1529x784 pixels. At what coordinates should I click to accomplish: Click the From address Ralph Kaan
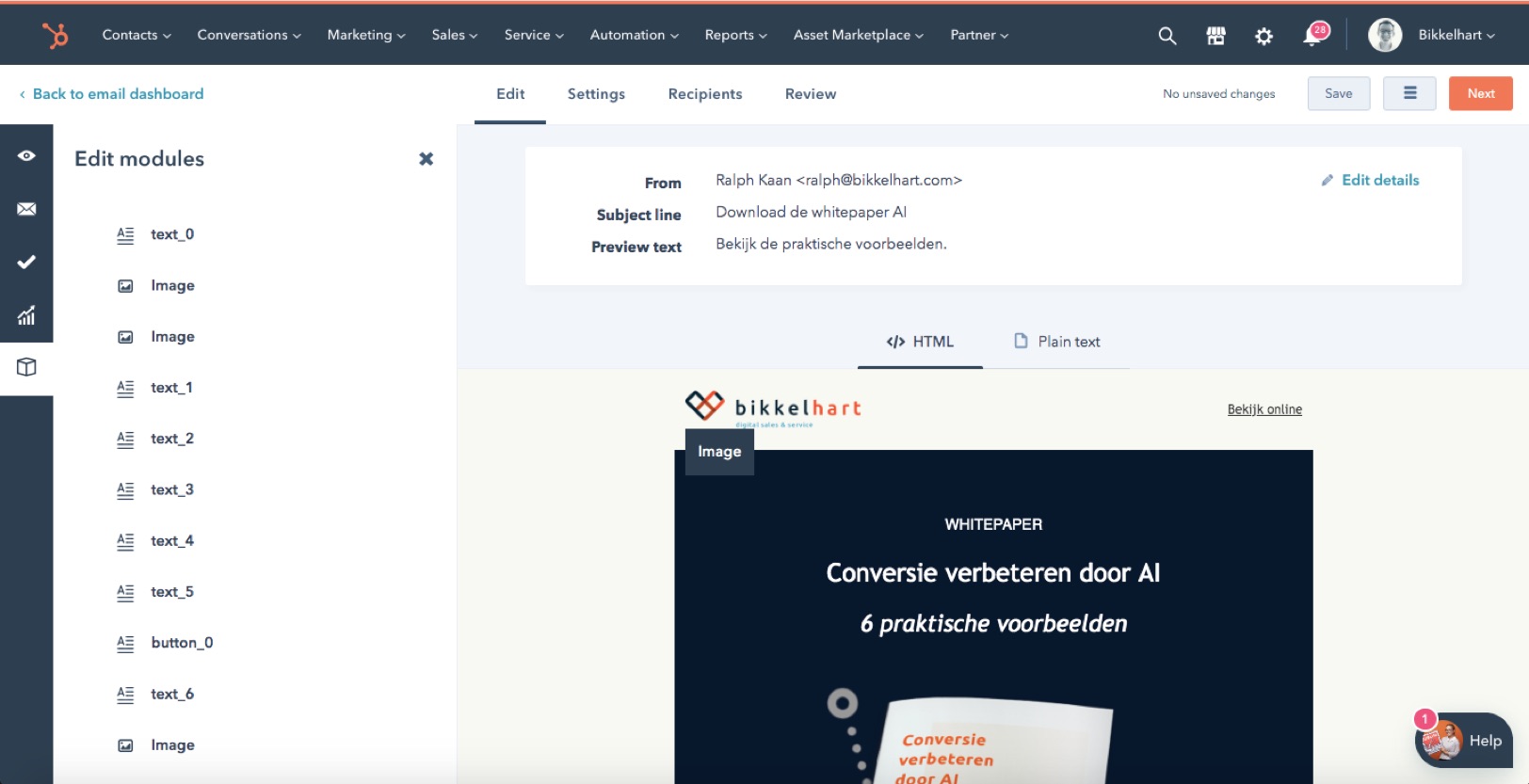point(839,180)
